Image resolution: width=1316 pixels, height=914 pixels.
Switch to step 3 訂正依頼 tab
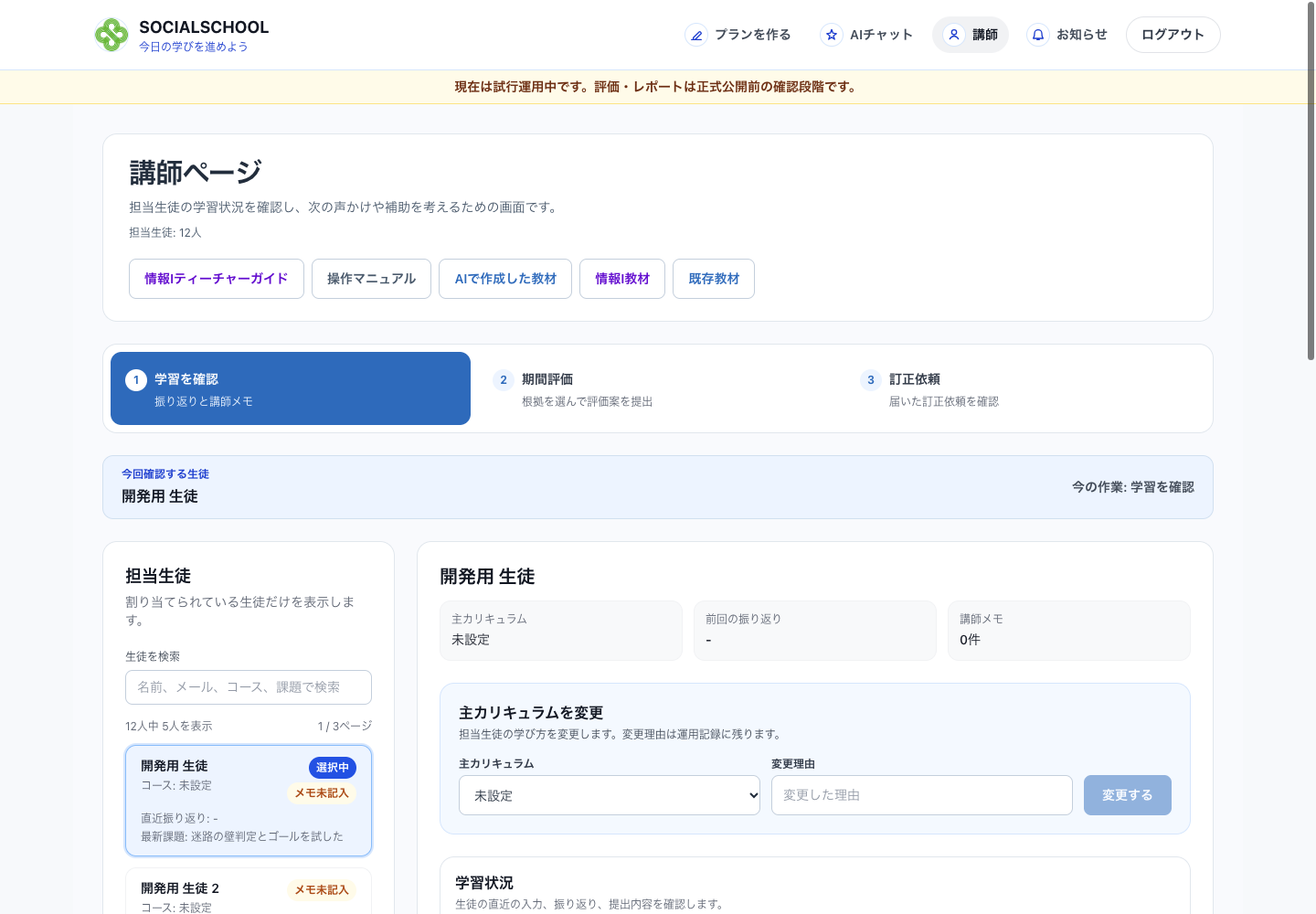click(x=1025, y=388)
